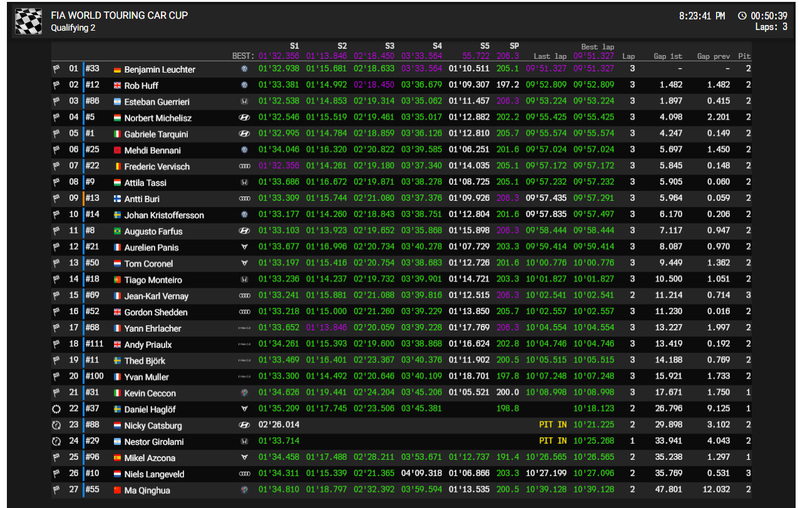The width and height of the screenshot is (800, 508).
Task: Click the 'Laps: 3' counter
Action: [771, 27]
